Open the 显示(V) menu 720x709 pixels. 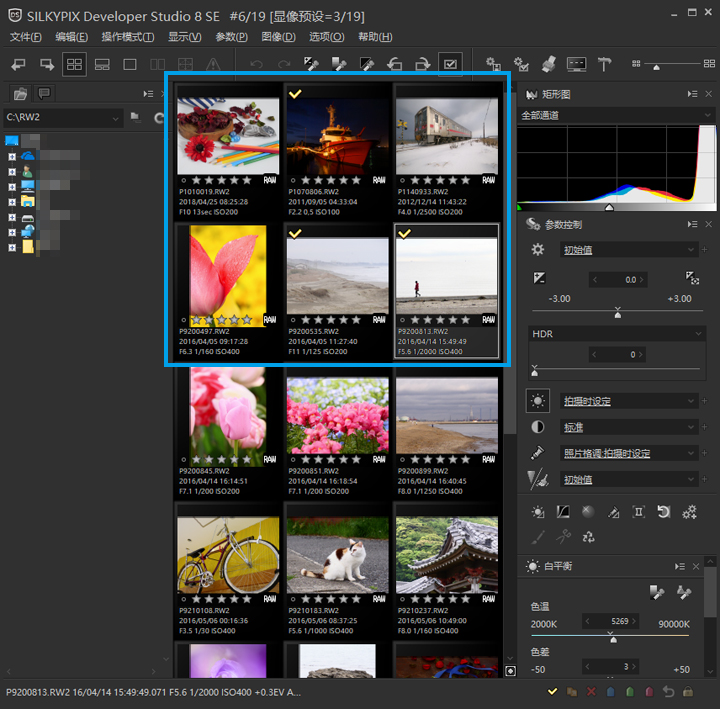click(x=185, y=37)
